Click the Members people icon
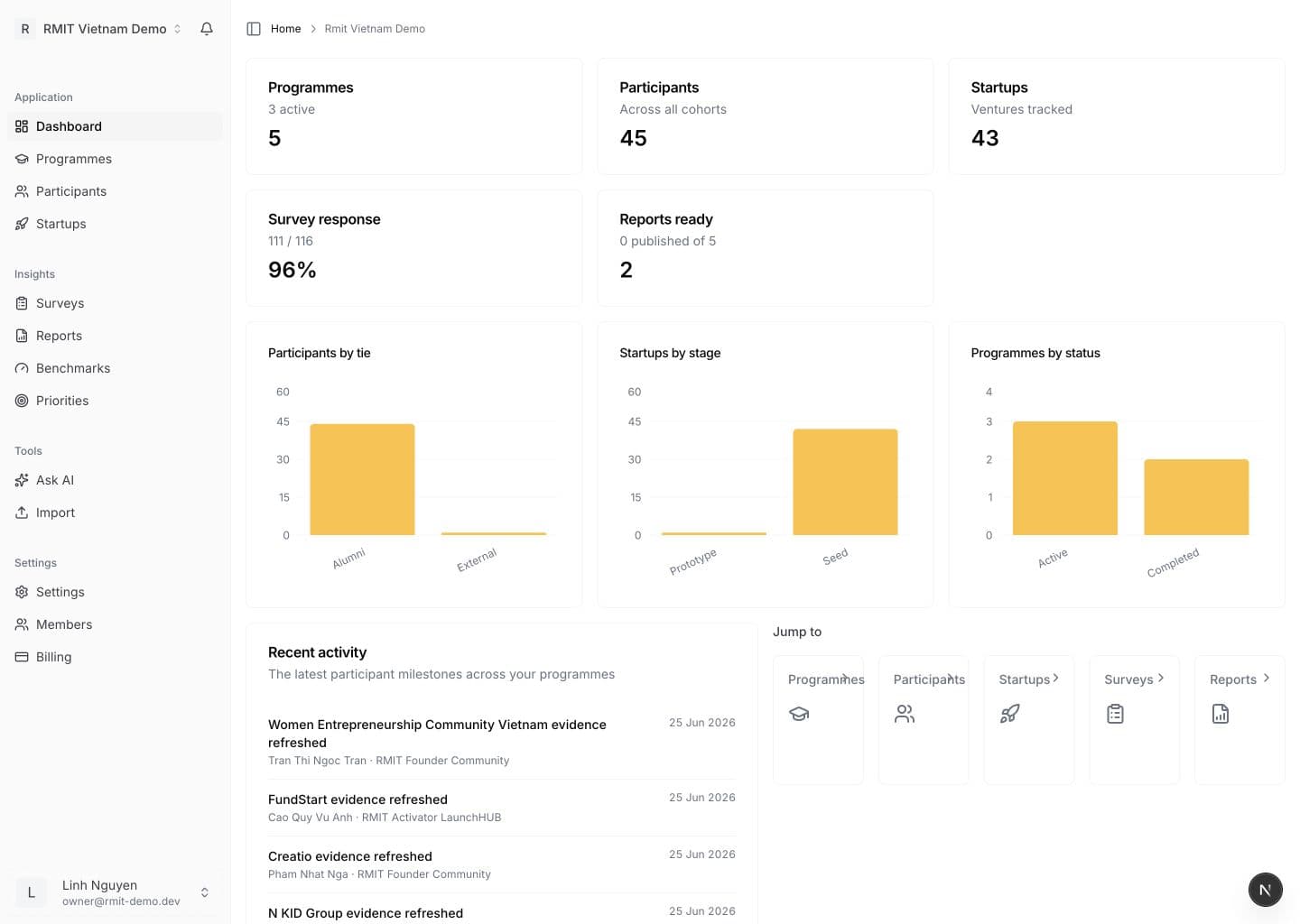Image resolution: width=1300 pixels, height=924 pixels. pos(22,624)
